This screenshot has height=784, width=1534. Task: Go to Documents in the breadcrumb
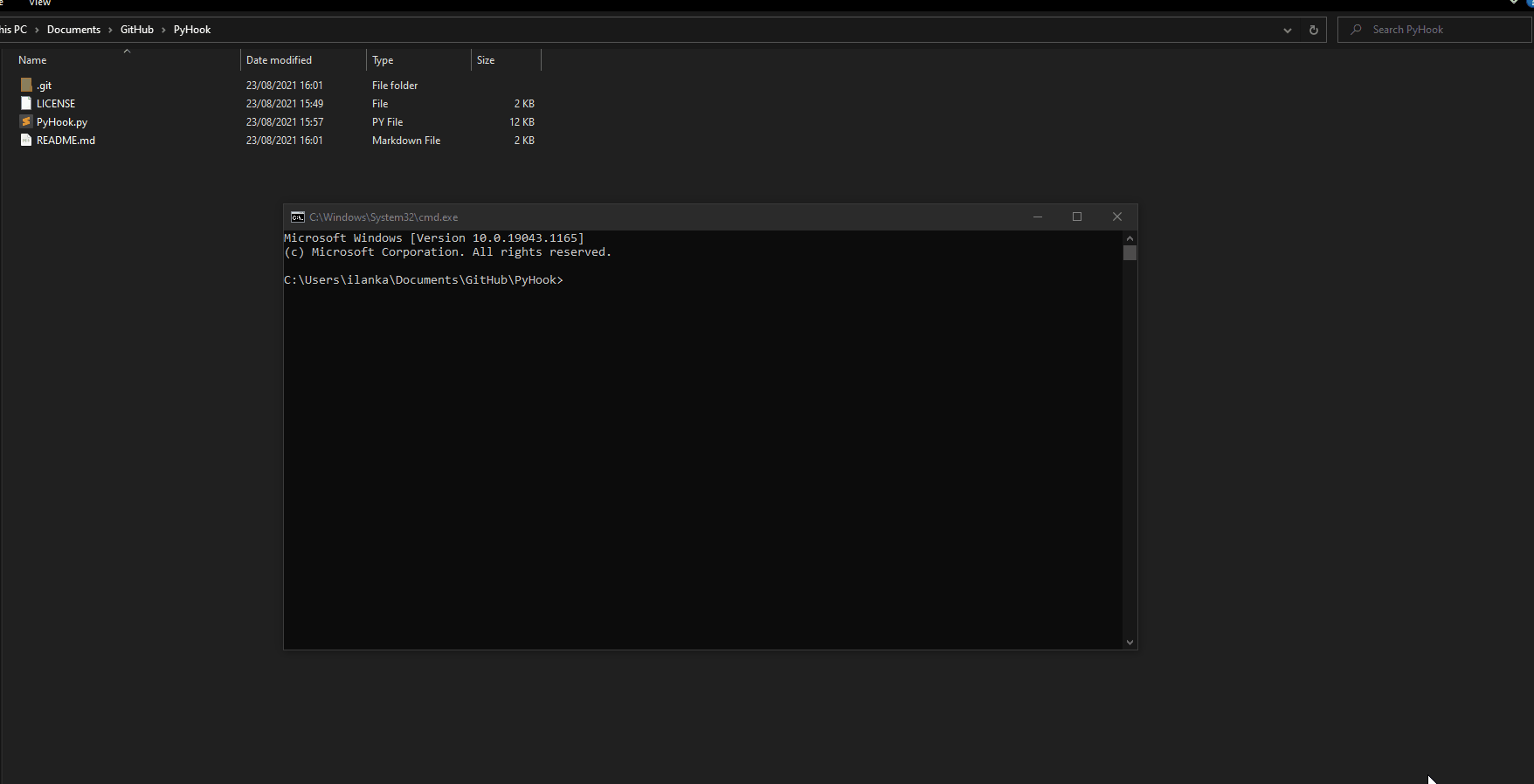pos(73,30)
